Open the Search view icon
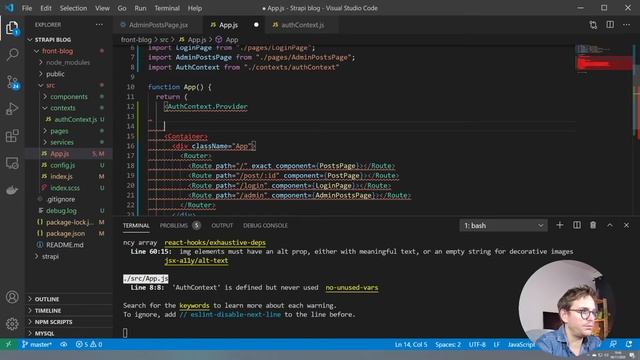The width and height of the screenshot is (640, 360). pyautogui.click(x=12, y=55)
